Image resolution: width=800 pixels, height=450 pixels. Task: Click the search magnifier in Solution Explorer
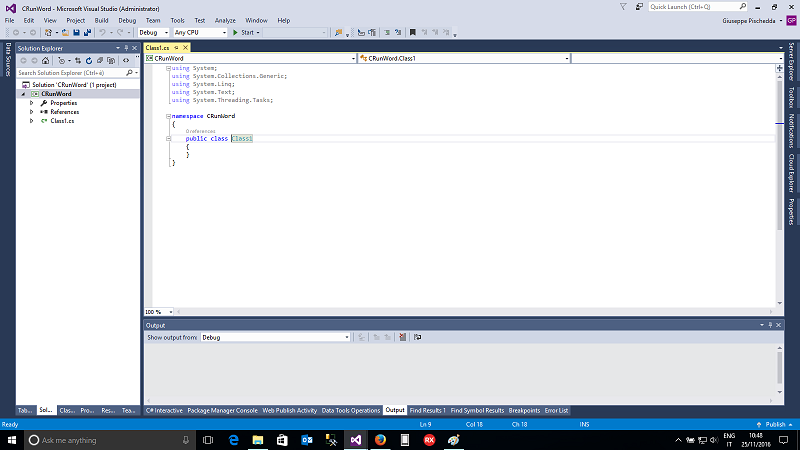coord(130,73)
